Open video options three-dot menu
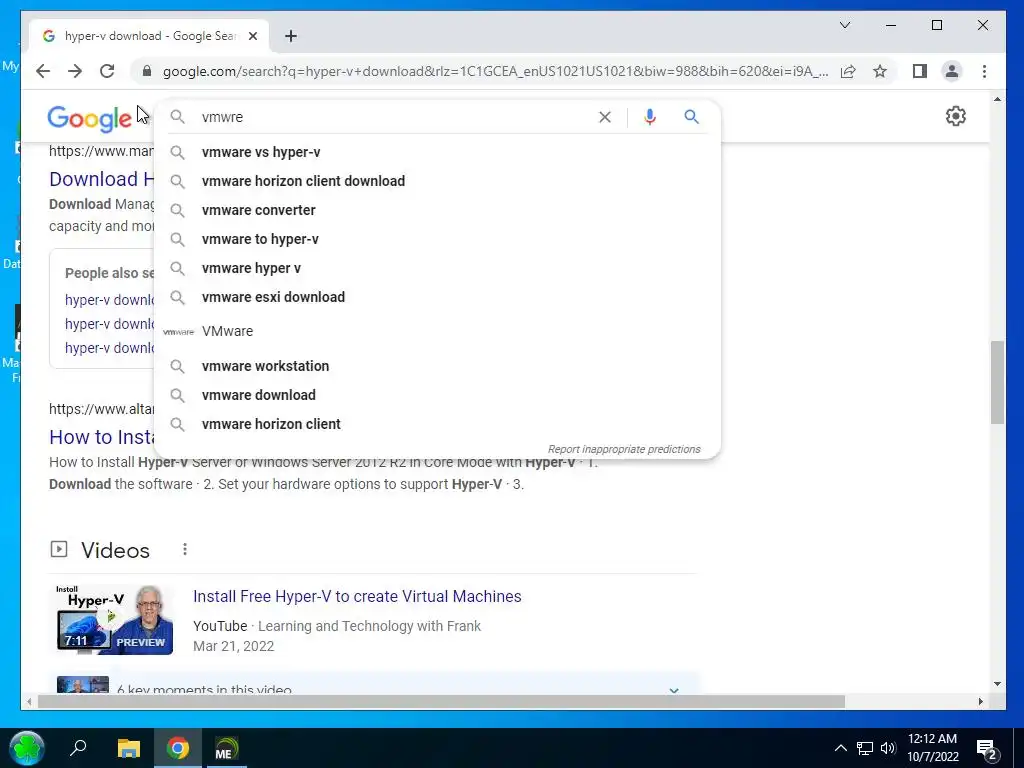Image resolution: width=1024 pixels, height=768 pixels. pyautogui.click(x=185, y=549)
